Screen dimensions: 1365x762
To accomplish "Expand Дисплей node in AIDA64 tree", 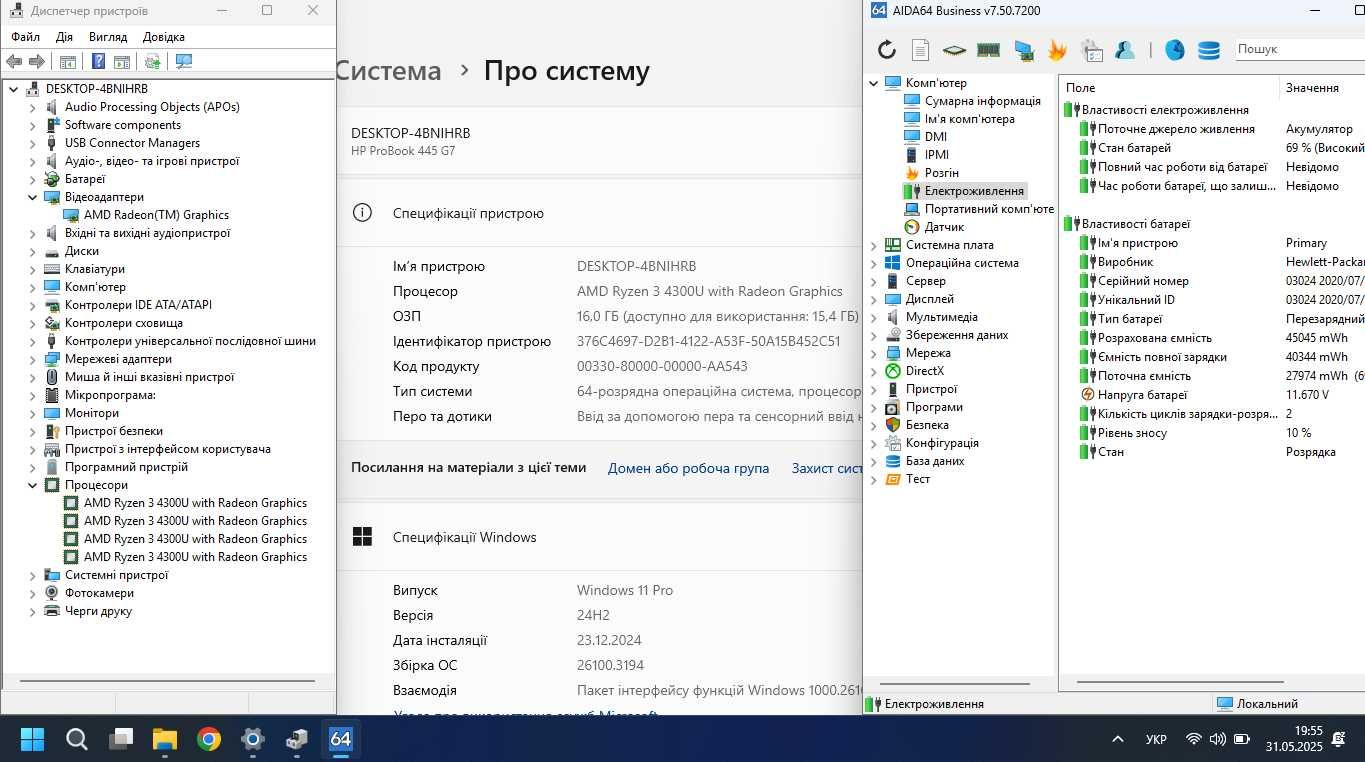I will click(873, 299).
